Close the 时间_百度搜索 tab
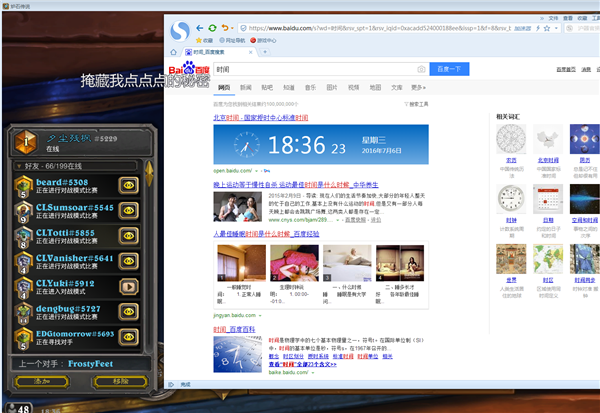This screenshot has width=600, height=413. (251, 52)
